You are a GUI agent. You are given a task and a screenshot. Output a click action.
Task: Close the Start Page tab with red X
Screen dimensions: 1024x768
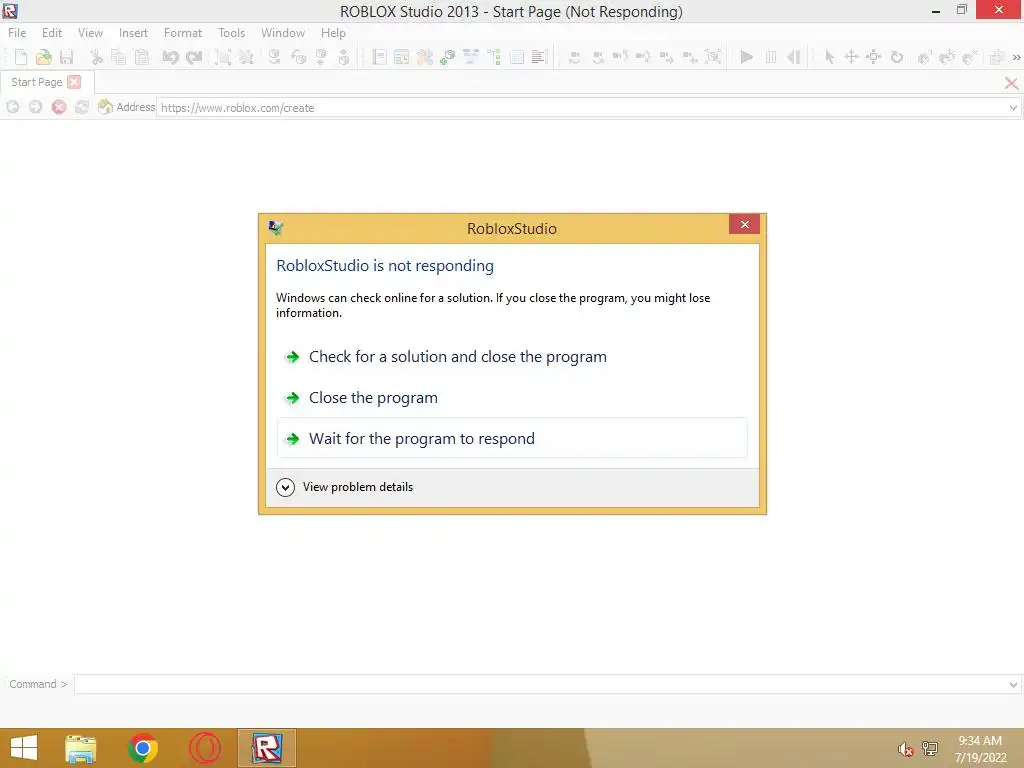(x=74, y=82)
